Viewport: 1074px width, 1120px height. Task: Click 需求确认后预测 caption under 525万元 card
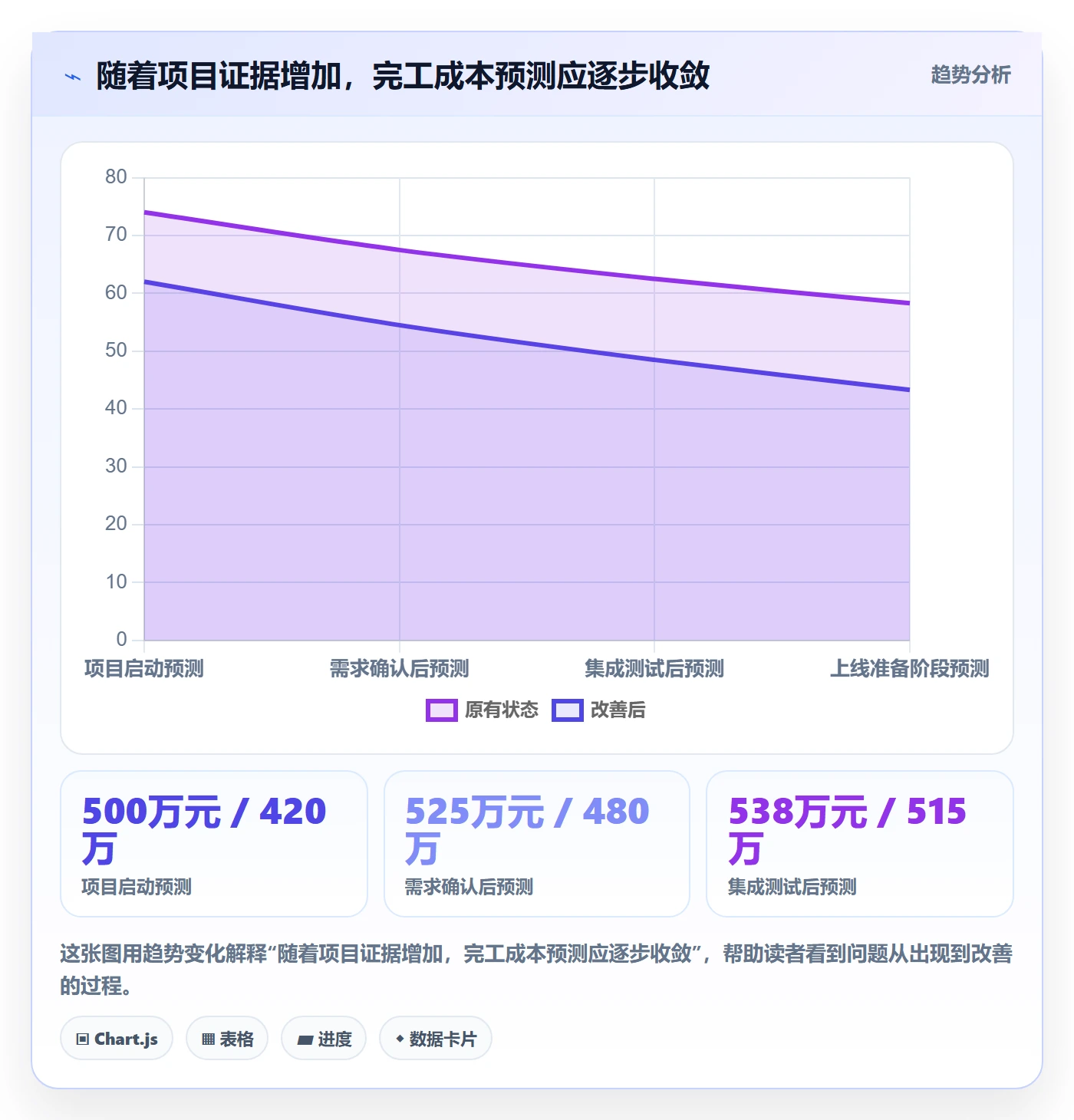click(469, 888)
